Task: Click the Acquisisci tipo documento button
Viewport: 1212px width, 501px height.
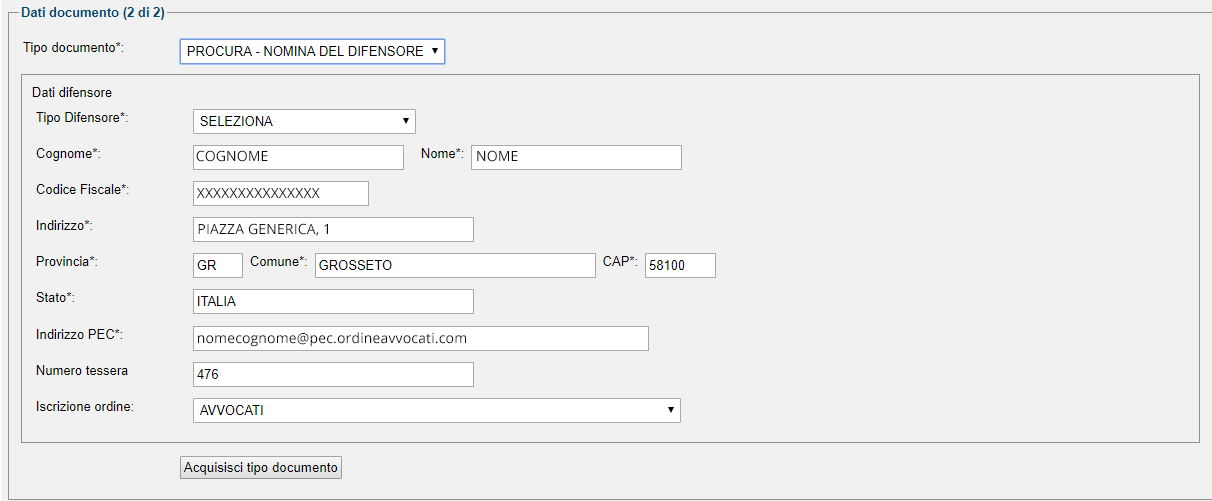Action: tap(261, 467)
